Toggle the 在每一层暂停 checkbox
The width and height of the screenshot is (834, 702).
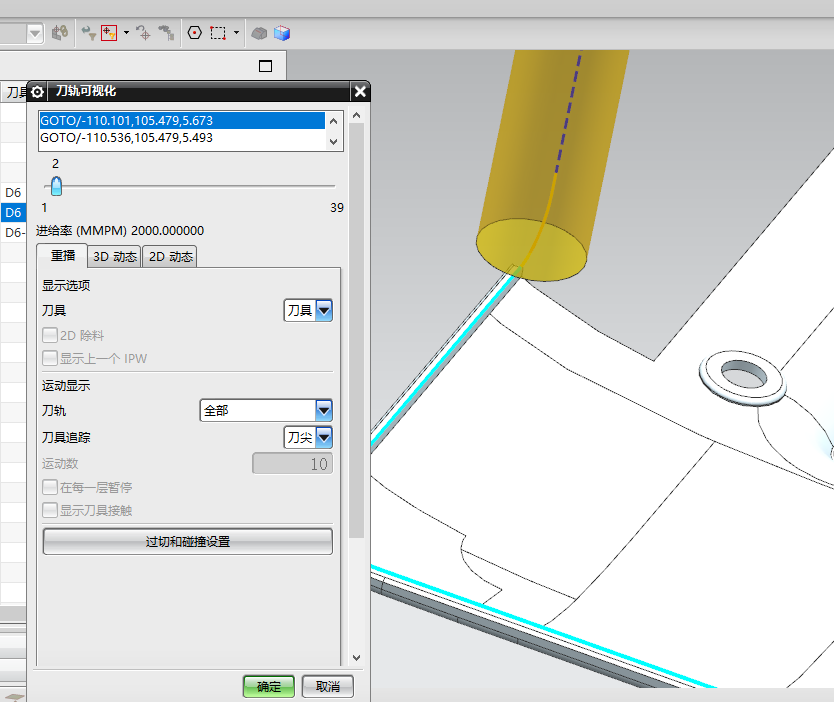(50, 487)
